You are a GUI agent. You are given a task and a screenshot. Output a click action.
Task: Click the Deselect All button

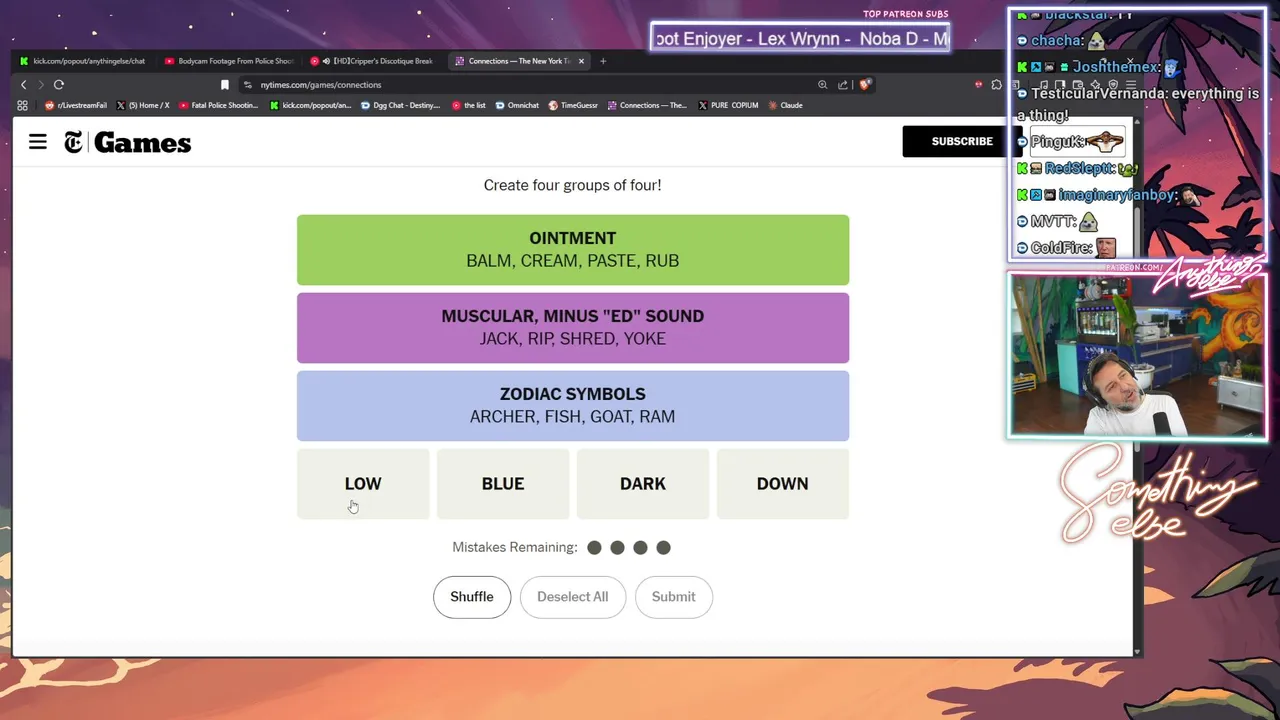tap(573, 597)
